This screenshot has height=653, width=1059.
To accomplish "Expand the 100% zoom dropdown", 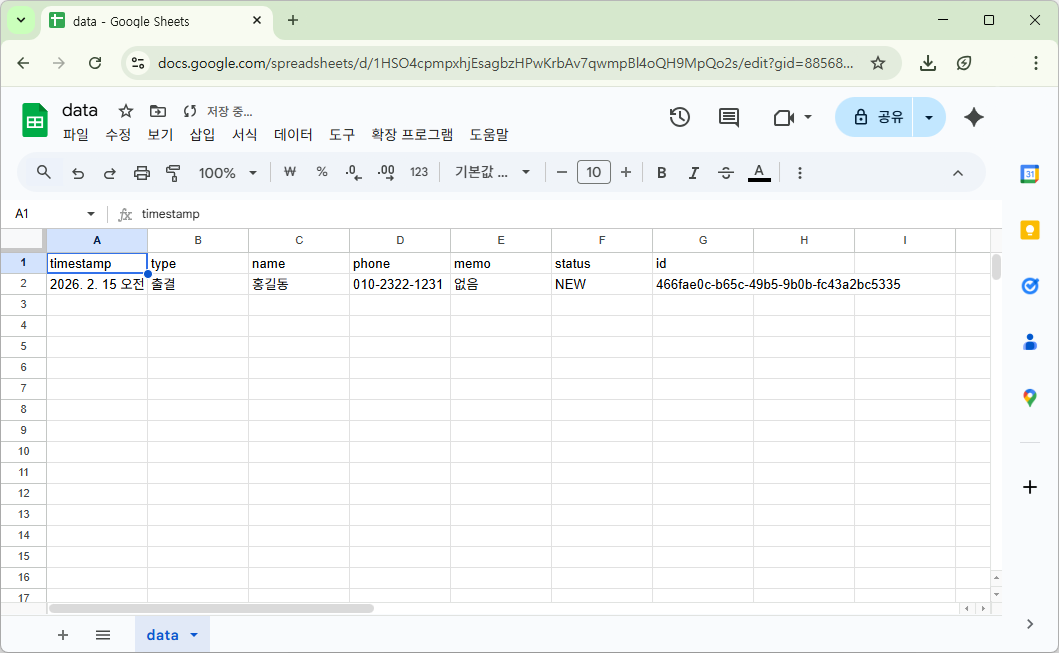I will point(227,172).
